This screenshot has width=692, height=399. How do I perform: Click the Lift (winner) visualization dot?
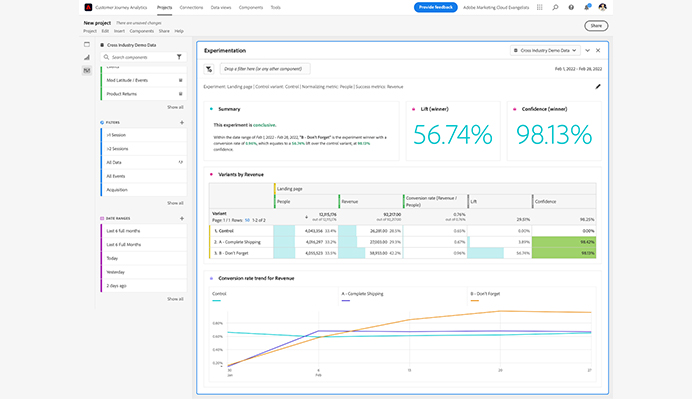(414, 109)
